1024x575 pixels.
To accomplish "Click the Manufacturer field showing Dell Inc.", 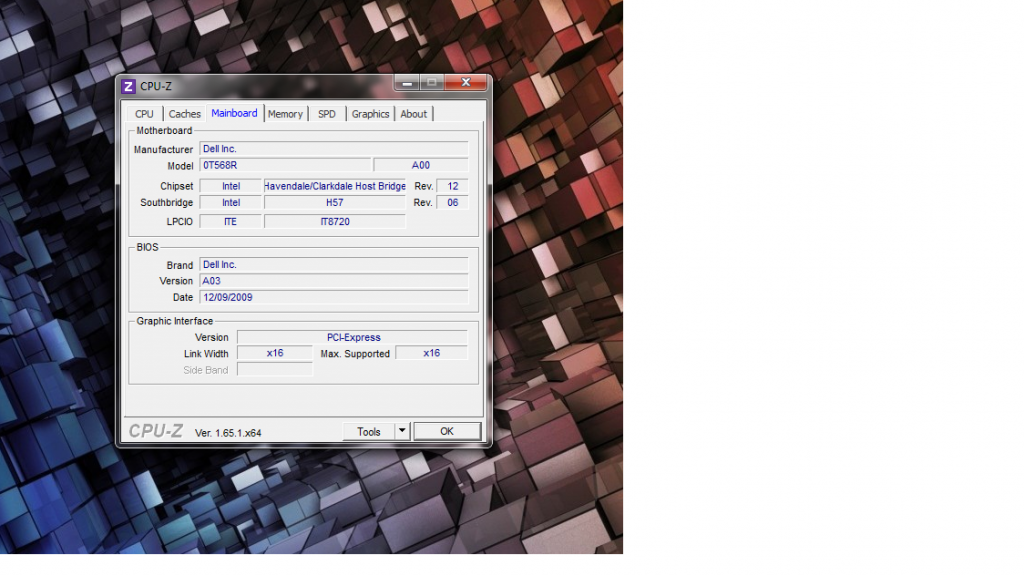I will (334, 149).
